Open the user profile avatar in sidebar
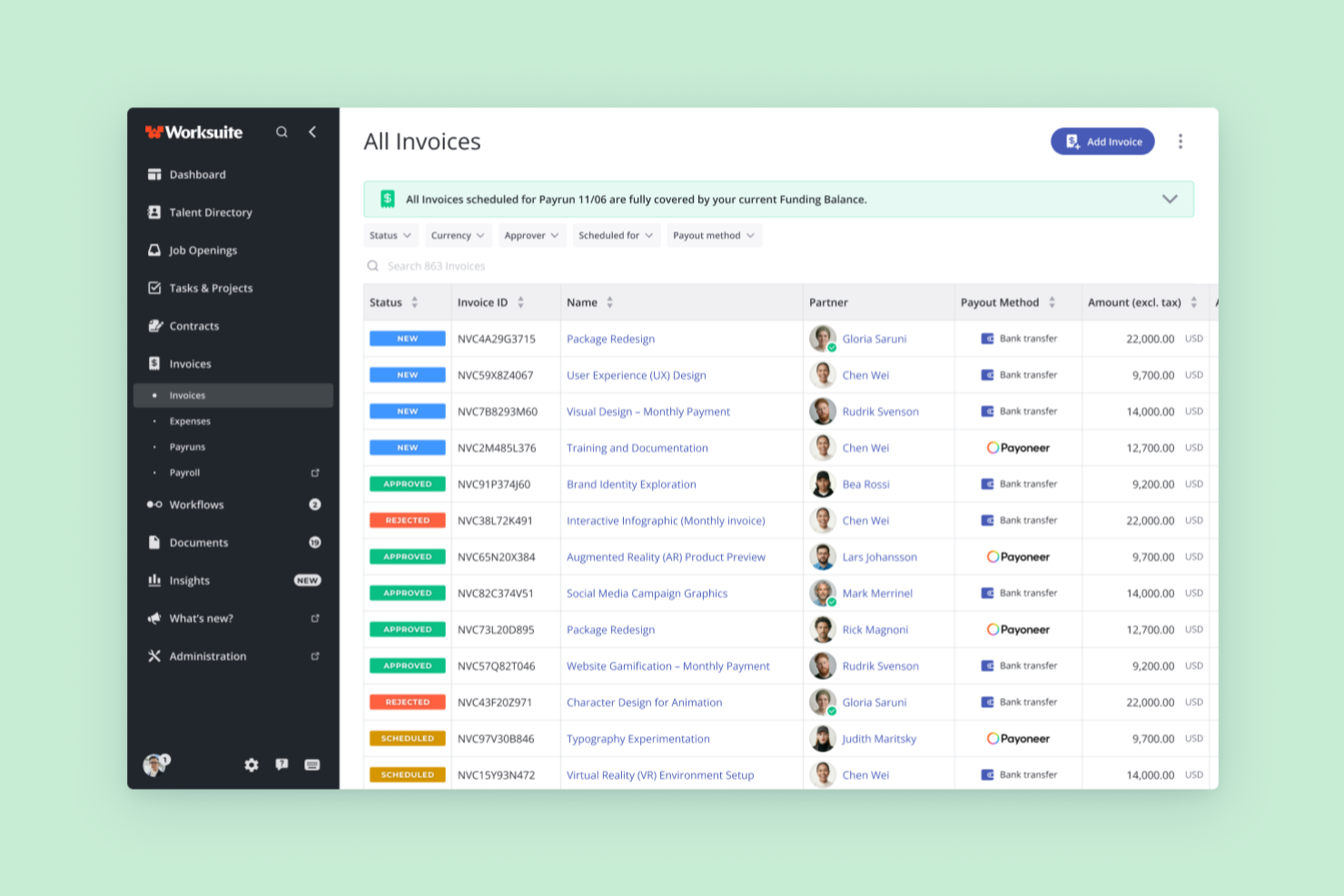The image size is (1344, 896). coord(155,764)
